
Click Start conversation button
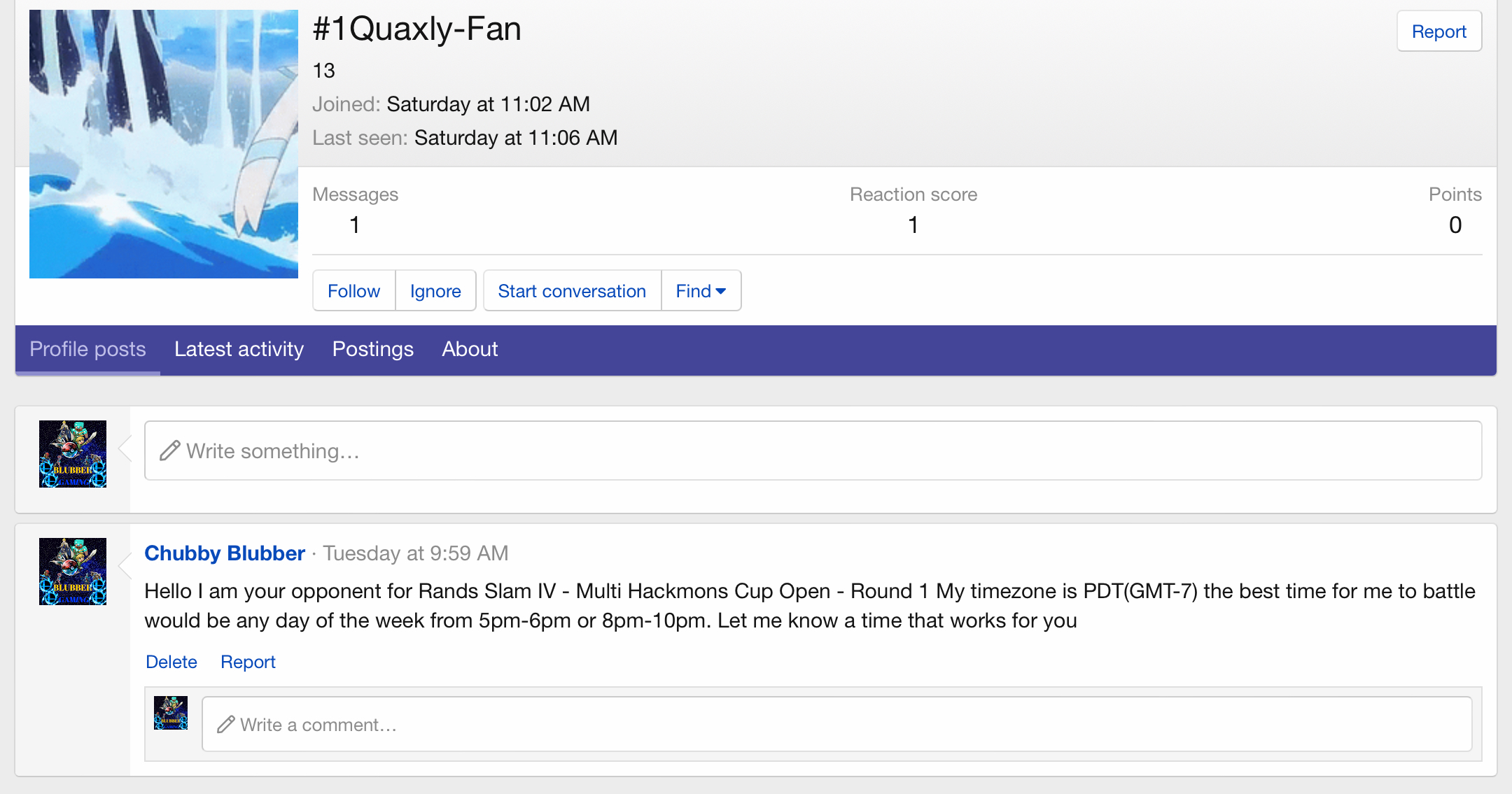(572, 291)
